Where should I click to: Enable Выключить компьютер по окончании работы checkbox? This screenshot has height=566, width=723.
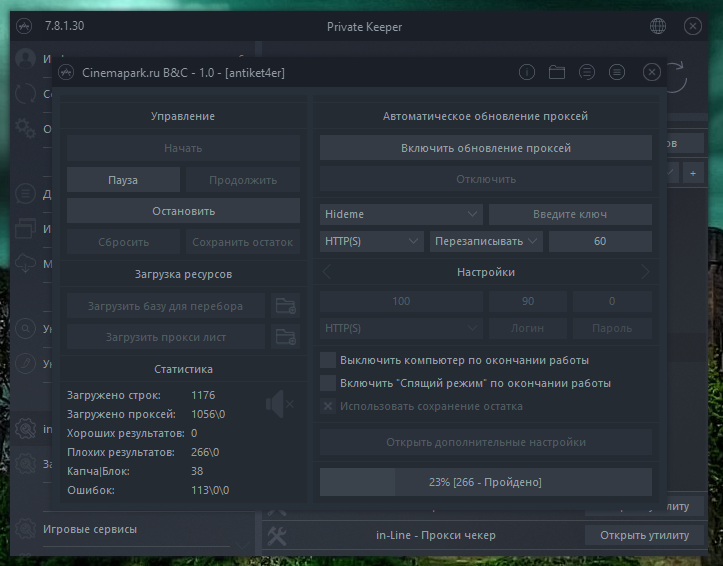click(x=327, y=360)
